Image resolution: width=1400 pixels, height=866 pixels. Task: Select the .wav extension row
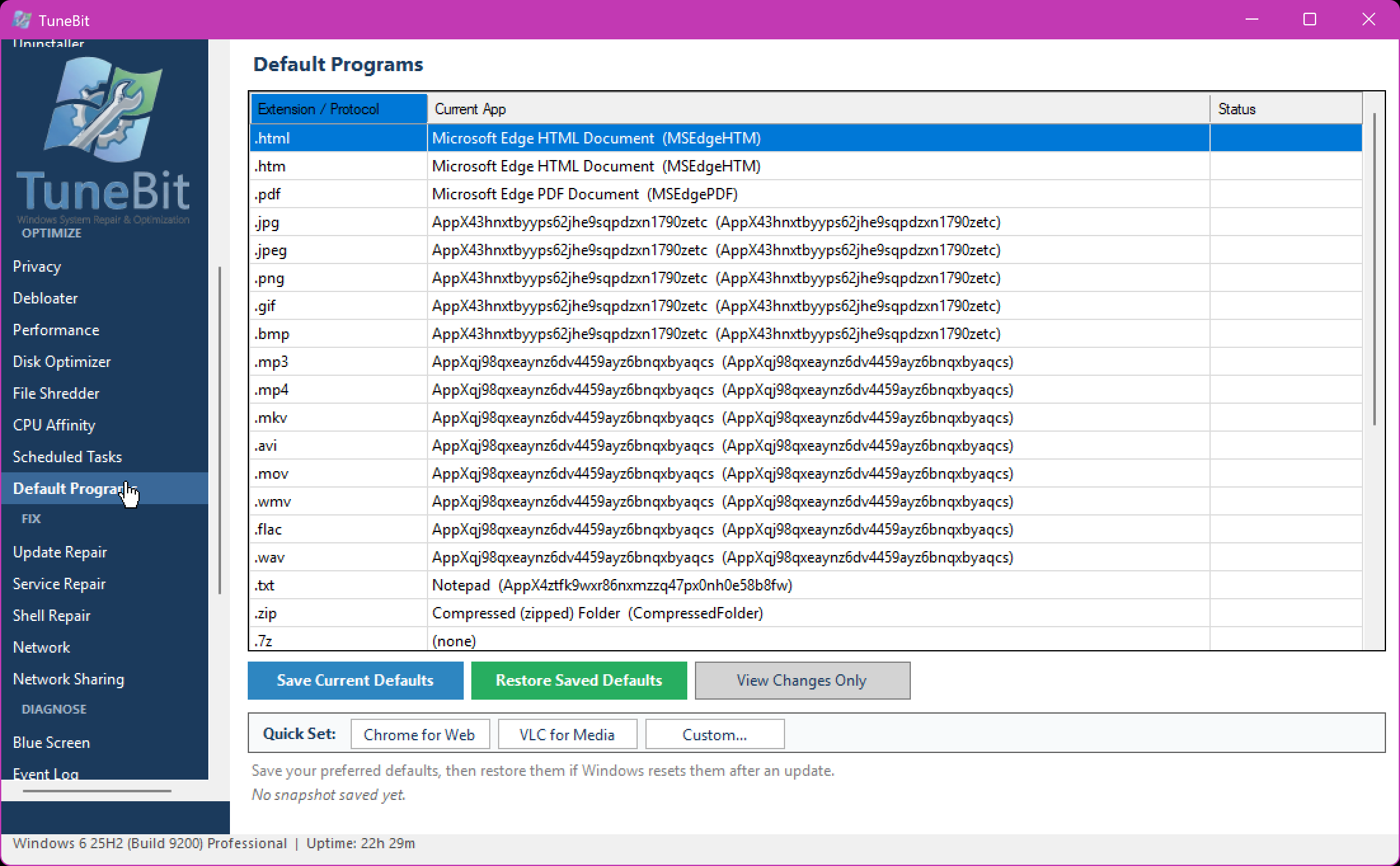point(806,557)
